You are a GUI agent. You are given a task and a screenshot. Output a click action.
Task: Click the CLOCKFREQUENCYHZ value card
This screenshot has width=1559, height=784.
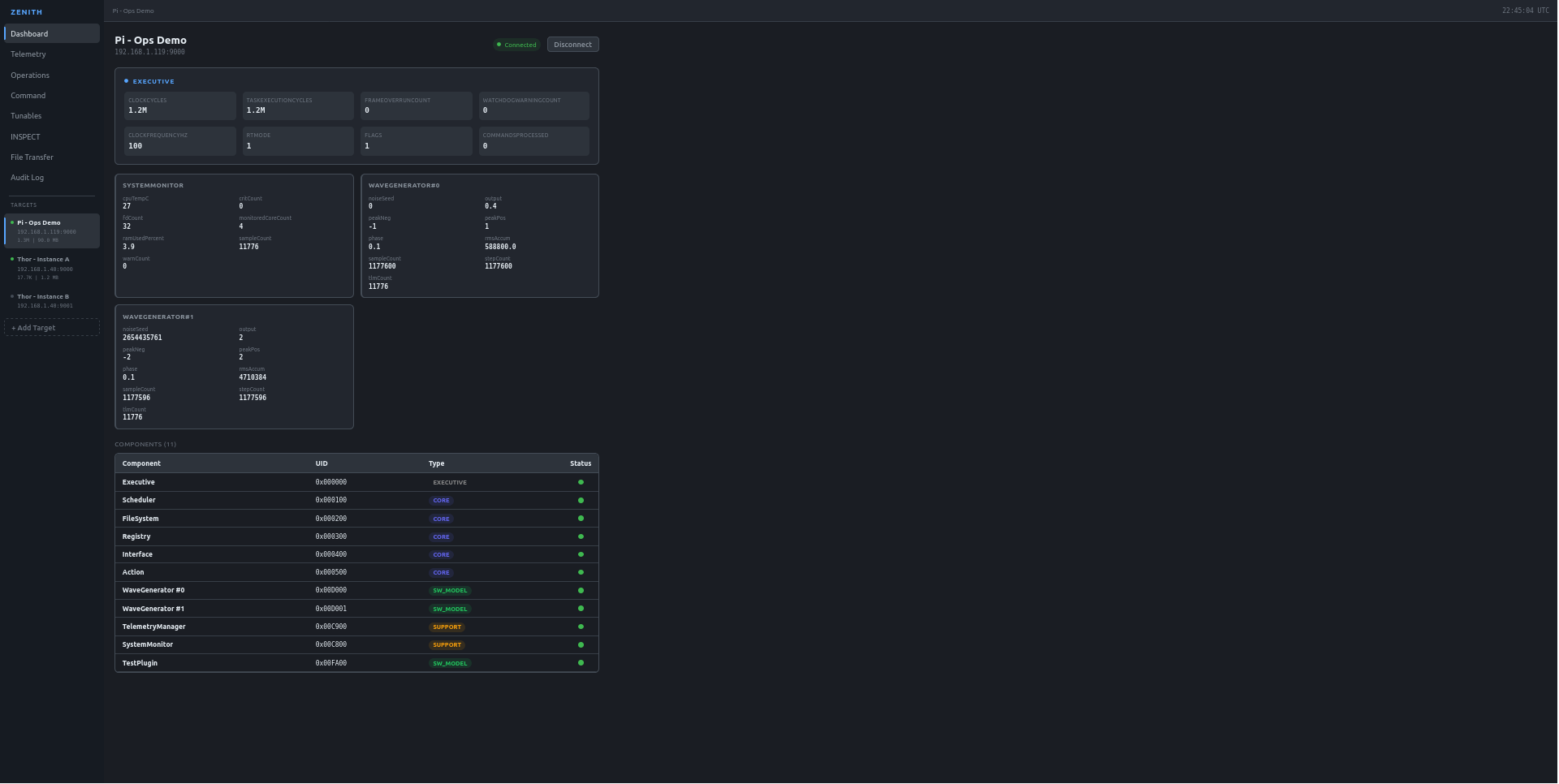[179, 140]
